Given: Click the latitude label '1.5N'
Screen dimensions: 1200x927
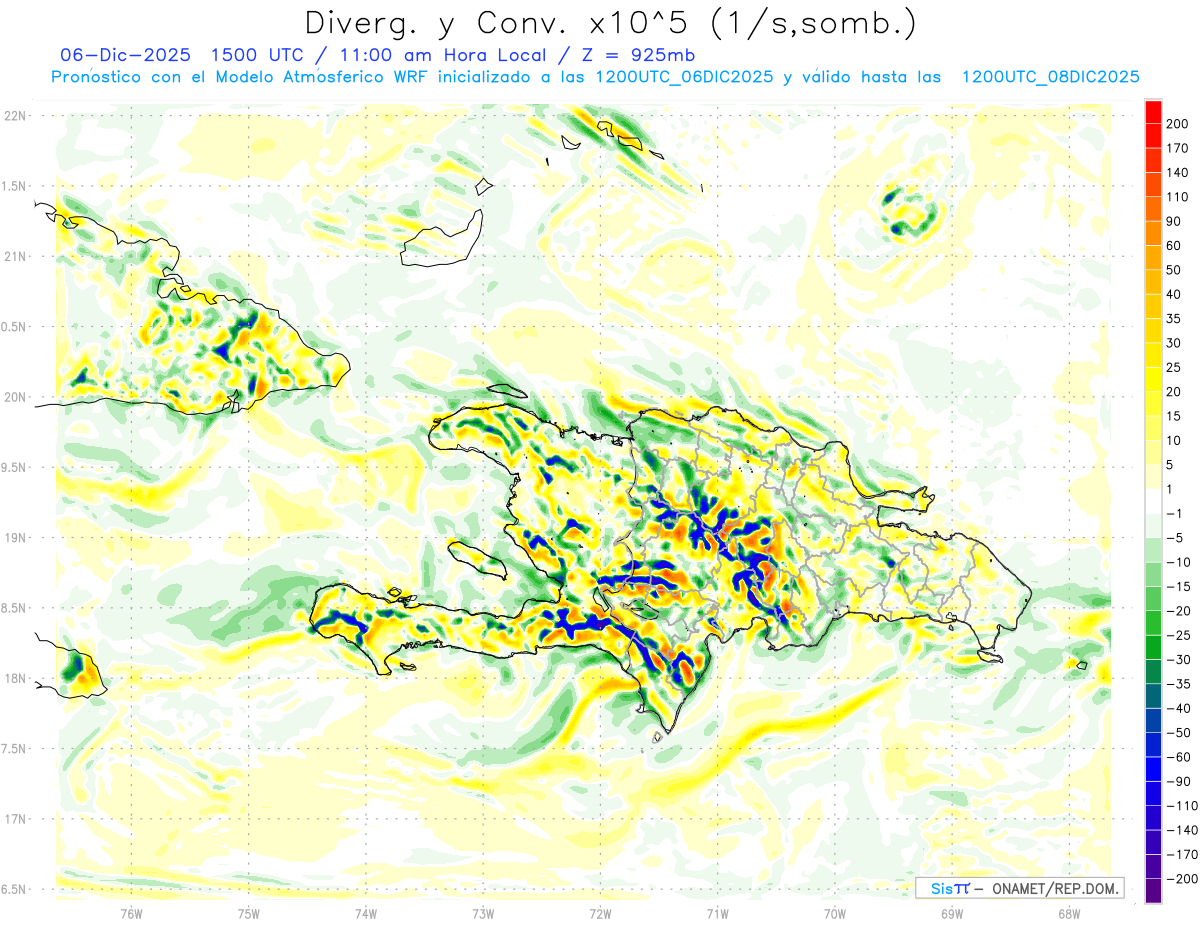Looking at the screenshot, I should pyautogui.click(x=15, y=186).
